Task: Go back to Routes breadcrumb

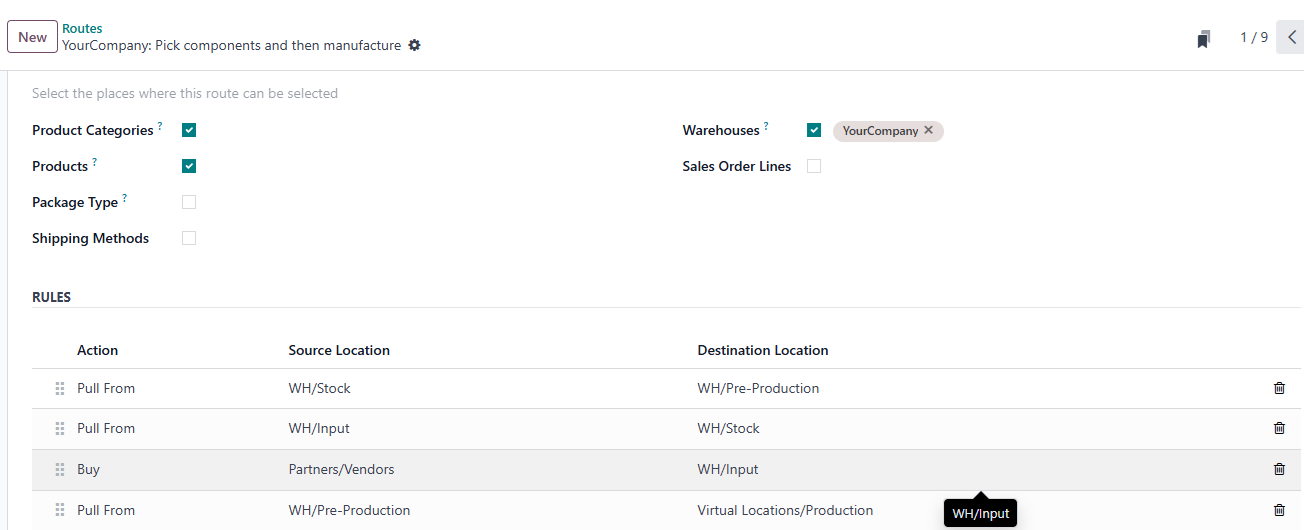Action: [x=82, y=28]
